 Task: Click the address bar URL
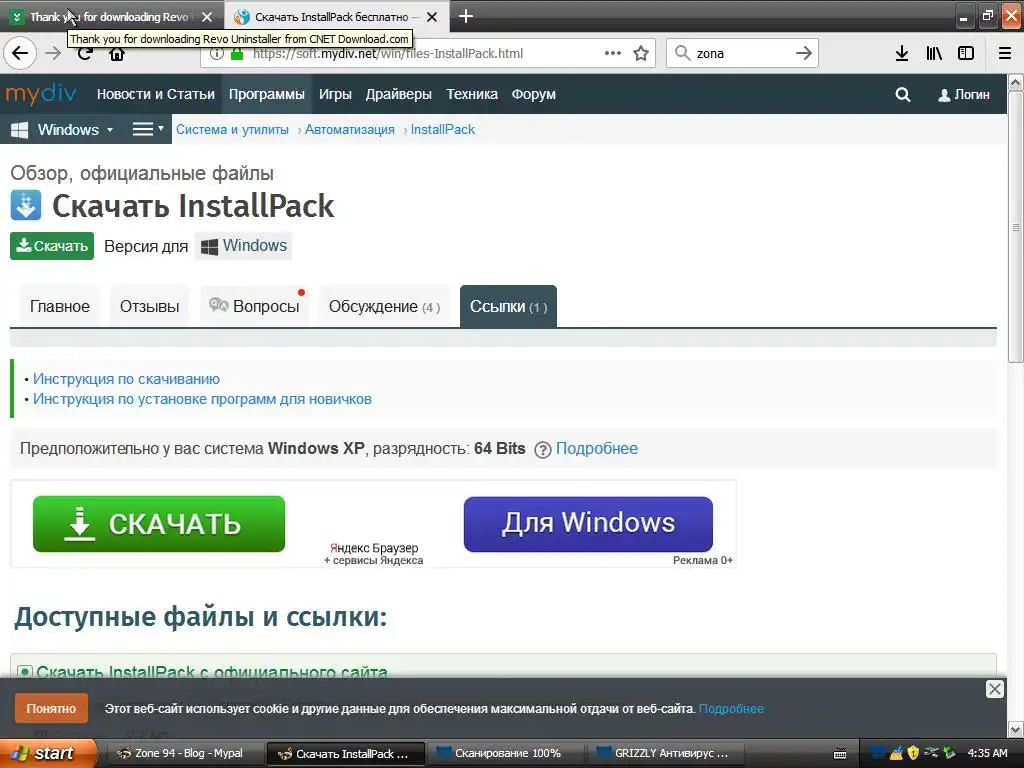(387, 54)
